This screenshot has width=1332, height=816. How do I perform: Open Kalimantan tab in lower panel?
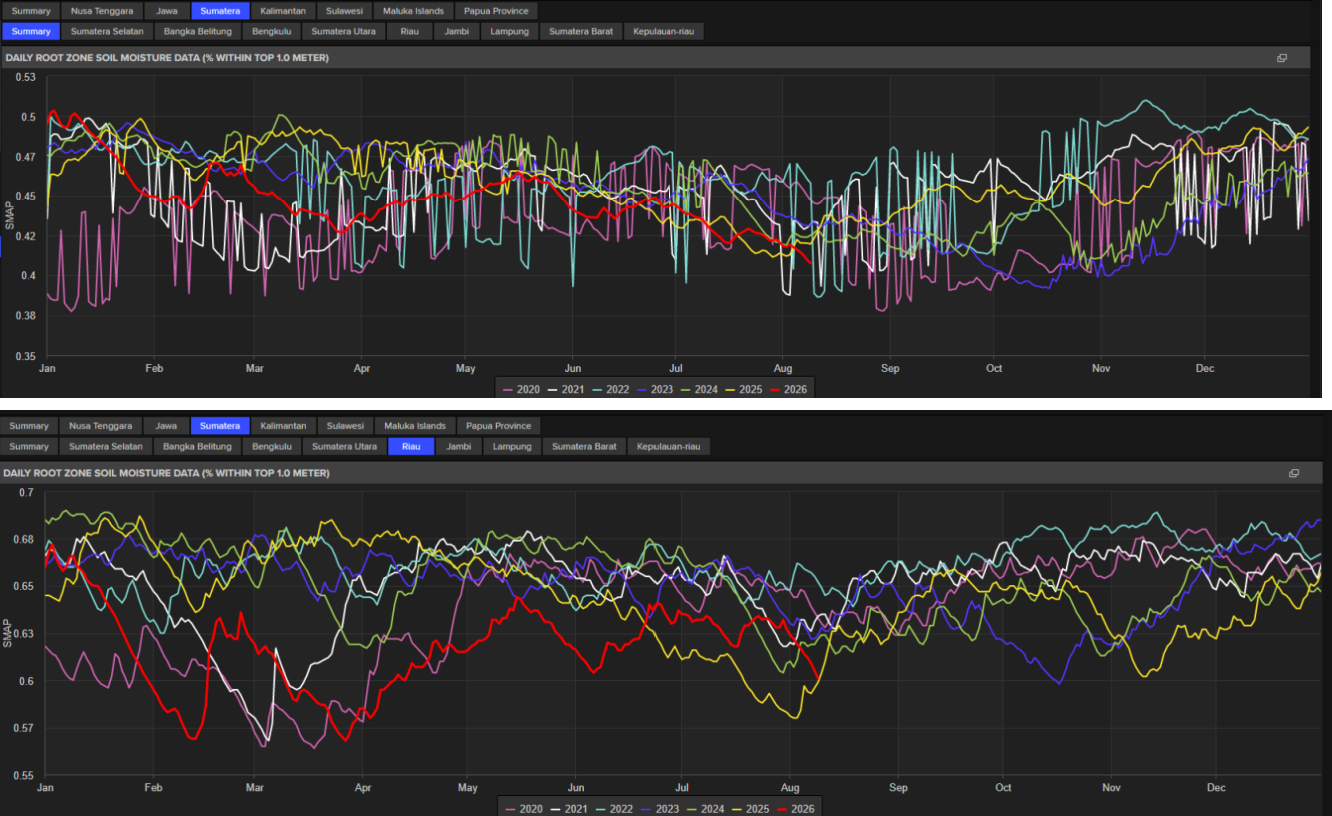tap(285, 426)
